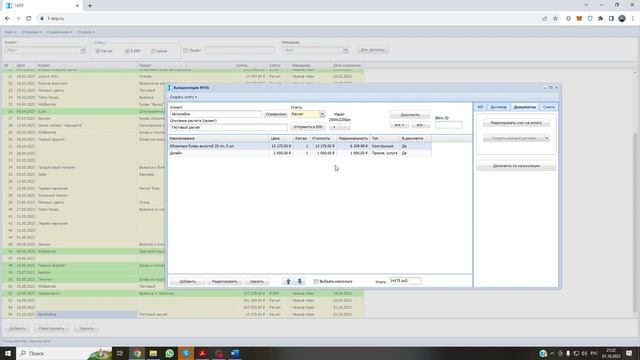This screenshot has width=640, height=360.
Task: Click 'Доп. фильтры' button in main window
Action: [x=372, y=50]
